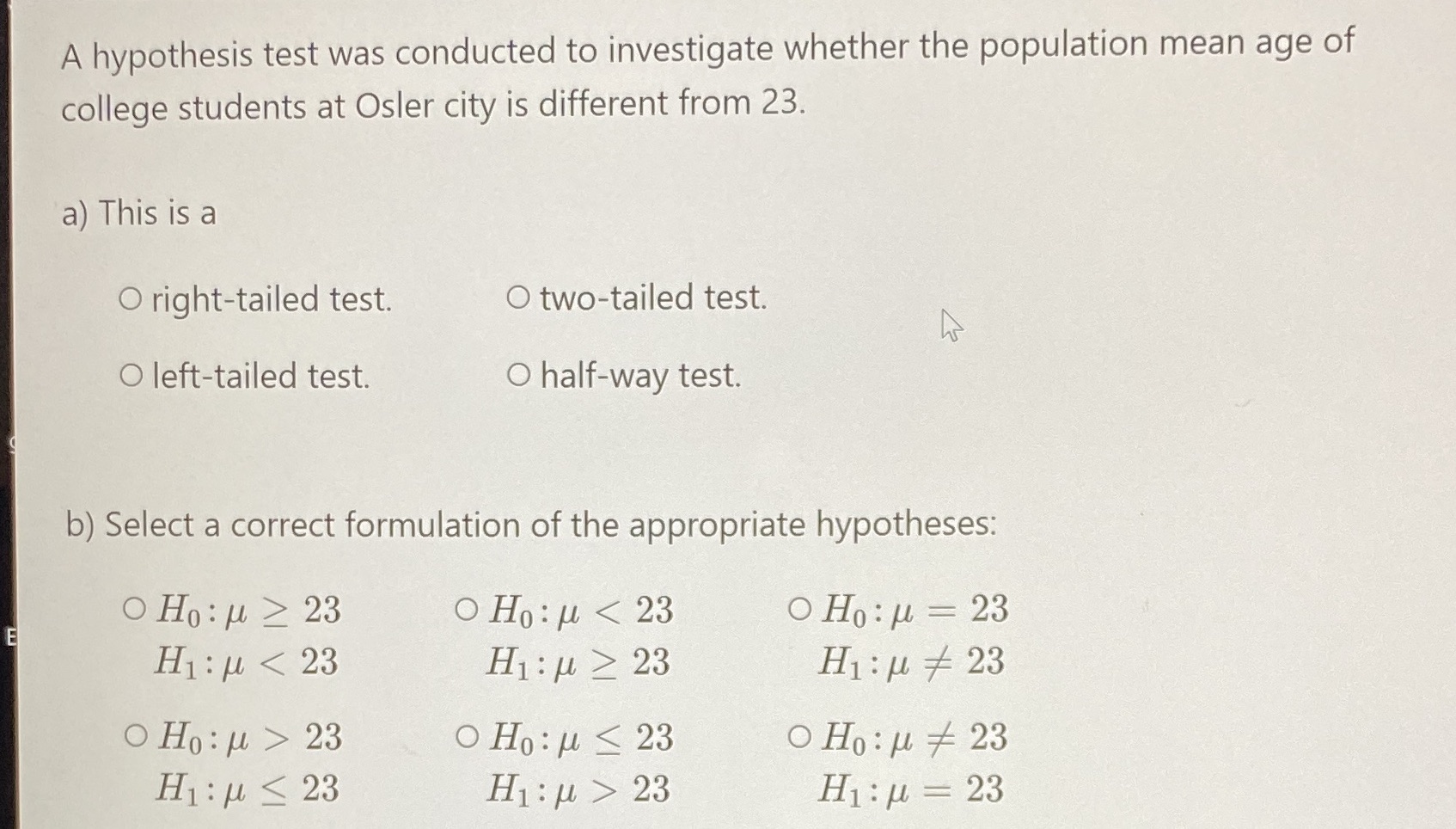
Task: Click the H0: μ ≥ 23 formula text
Action: click(247, 611)
